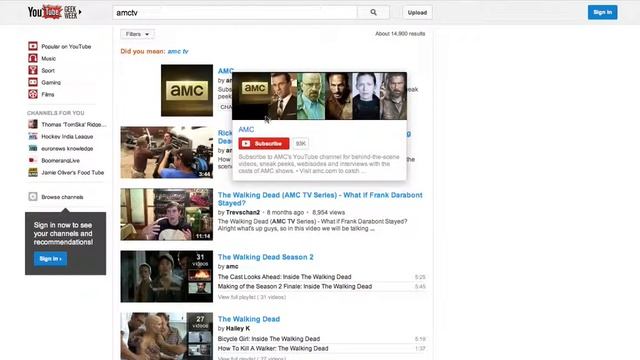The image size is (640, 360).
Task: Open the 11:14 video thumbnail
Action: click(167, 214)
